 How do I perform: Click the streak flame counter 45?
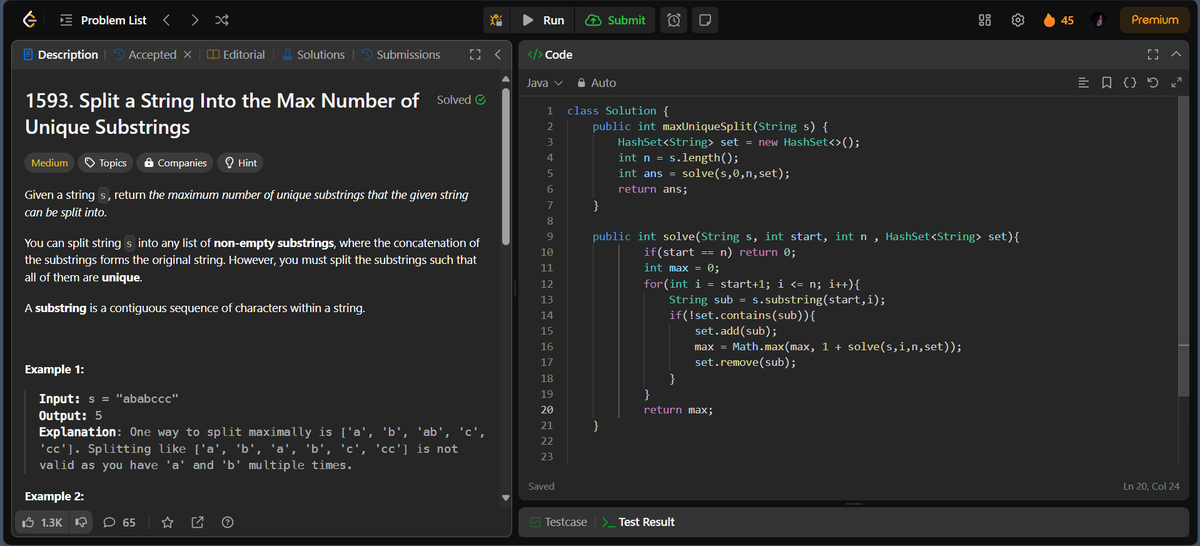[1058, 20]
